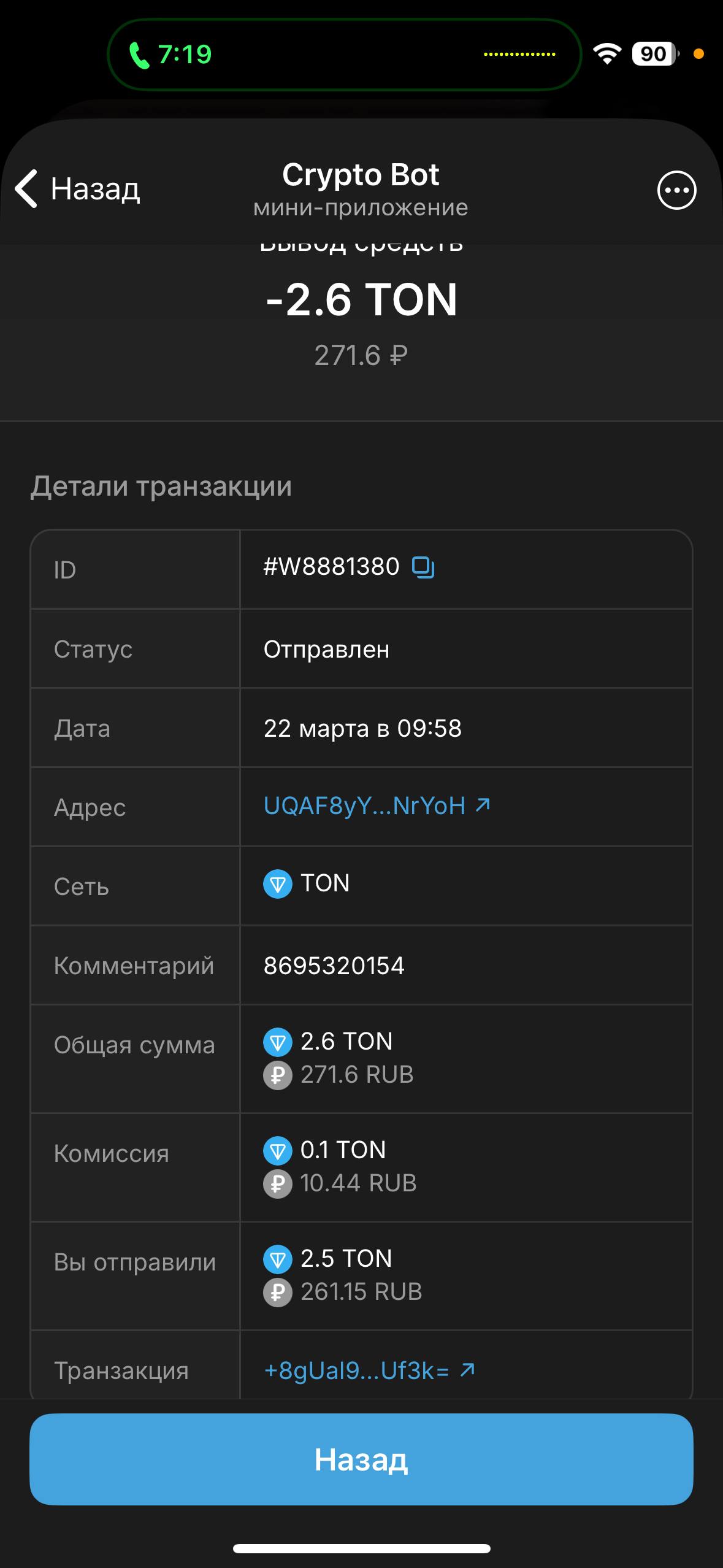Tap the battery level indicator

click(x=654, y=54)
